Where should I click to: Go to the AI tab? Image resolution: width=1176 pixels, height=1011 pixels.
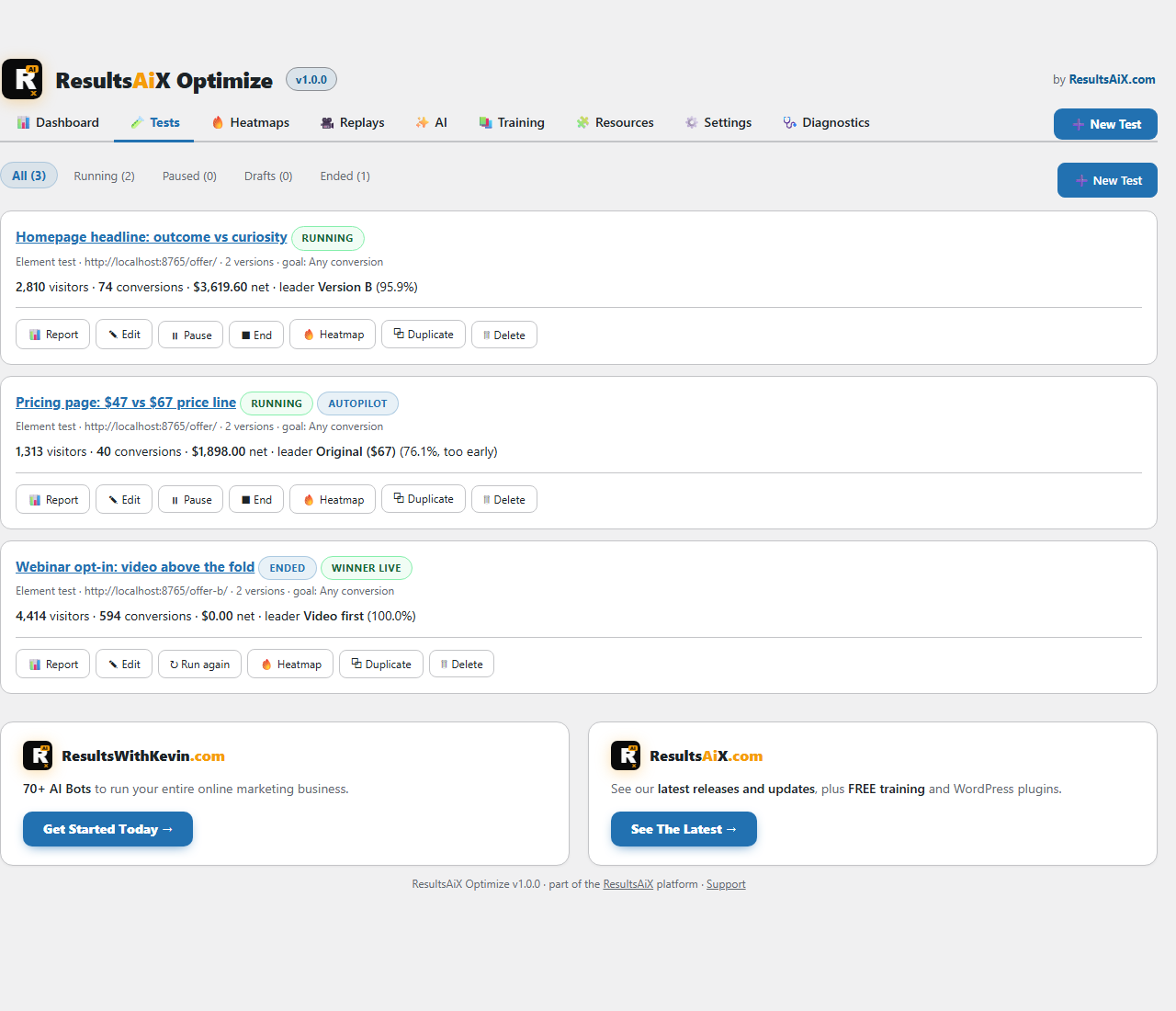431,122
